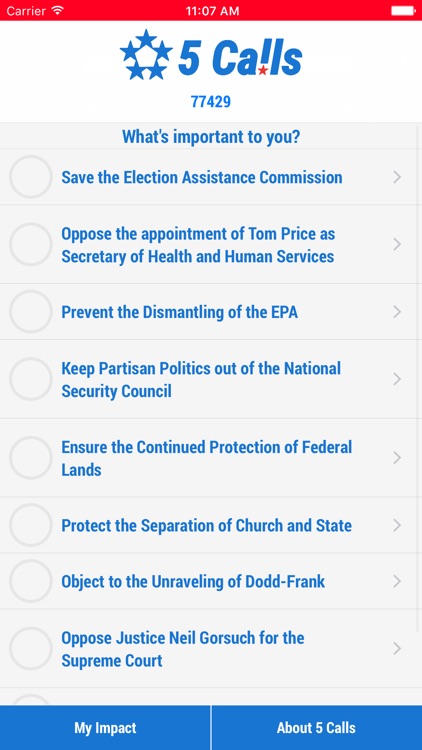The width and height of the screenshot is (422, 750).
Task: Open Prevent the Dismantling of the EPA
Action: 211,312
